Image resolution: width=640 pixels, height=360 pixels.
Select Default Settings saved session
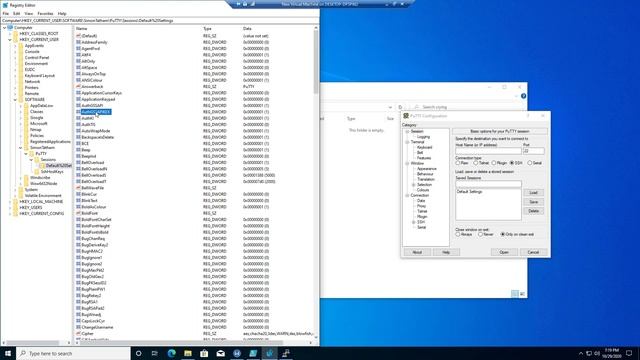(x=469, y=192)
